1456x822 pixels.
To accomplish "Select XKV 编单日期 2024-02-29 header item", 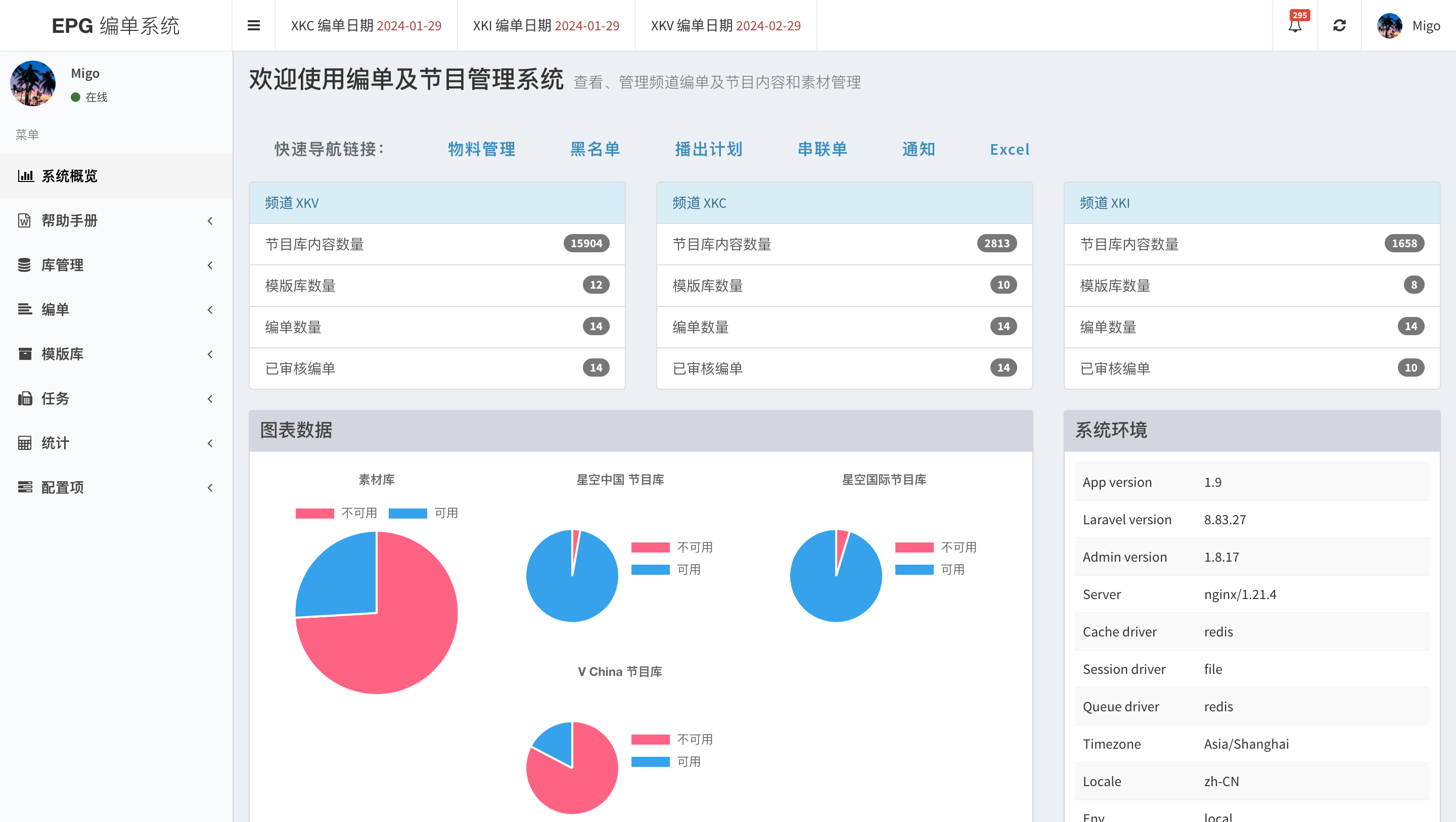I will pos(725,25).
